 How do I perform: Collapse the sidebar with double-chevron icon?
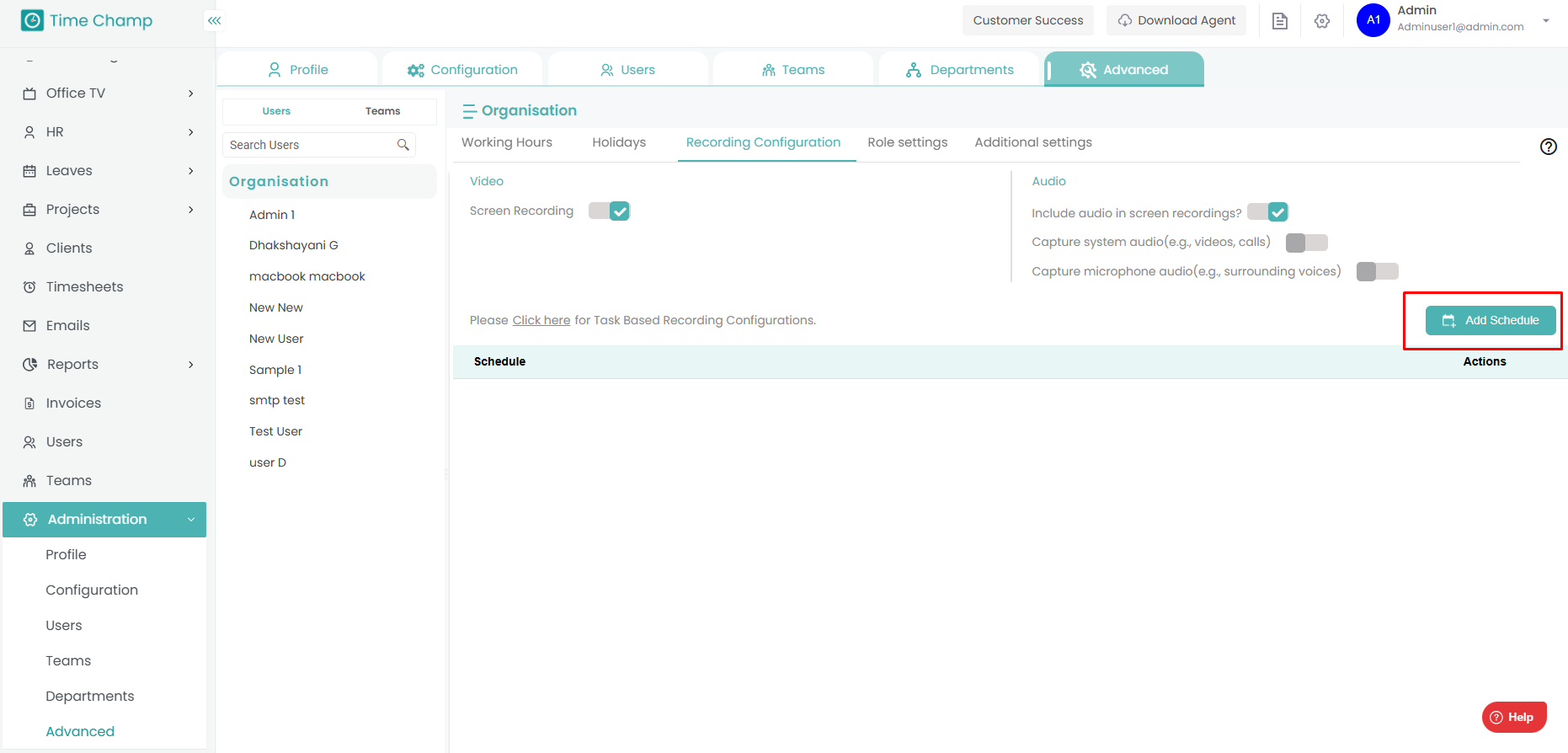(215, 20)
